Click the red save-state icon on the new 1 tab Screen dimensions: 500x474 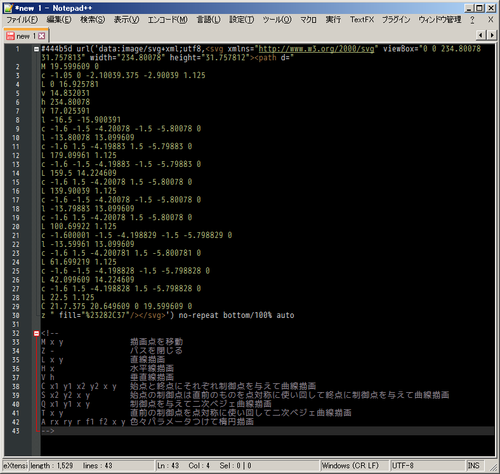pos(10,36)
